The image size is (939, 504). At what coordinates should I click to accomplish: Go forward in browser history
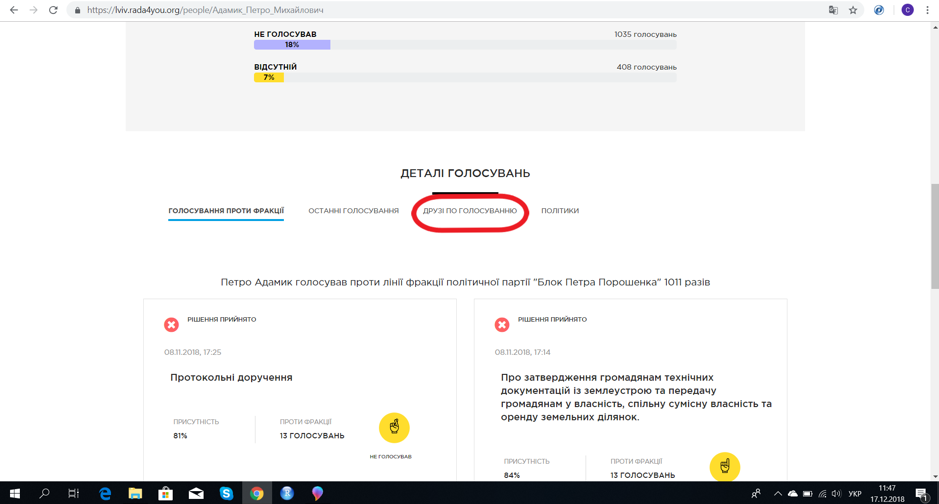click(x=34, y=10)
